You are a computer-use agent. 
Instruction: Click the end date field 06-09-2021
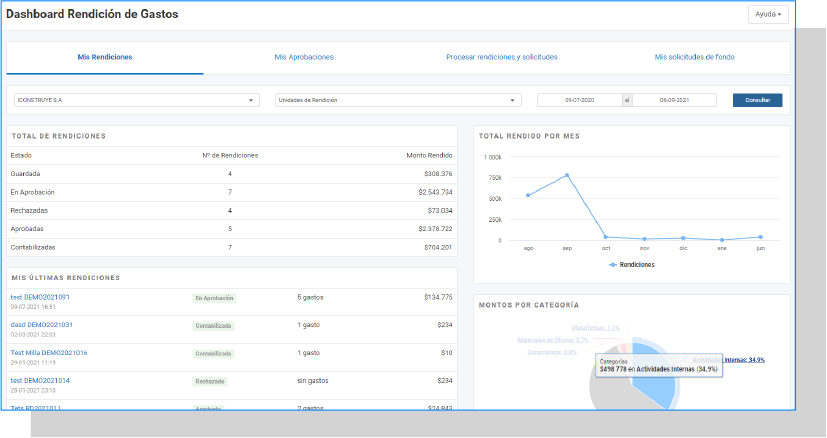click(x=674, y=100)
